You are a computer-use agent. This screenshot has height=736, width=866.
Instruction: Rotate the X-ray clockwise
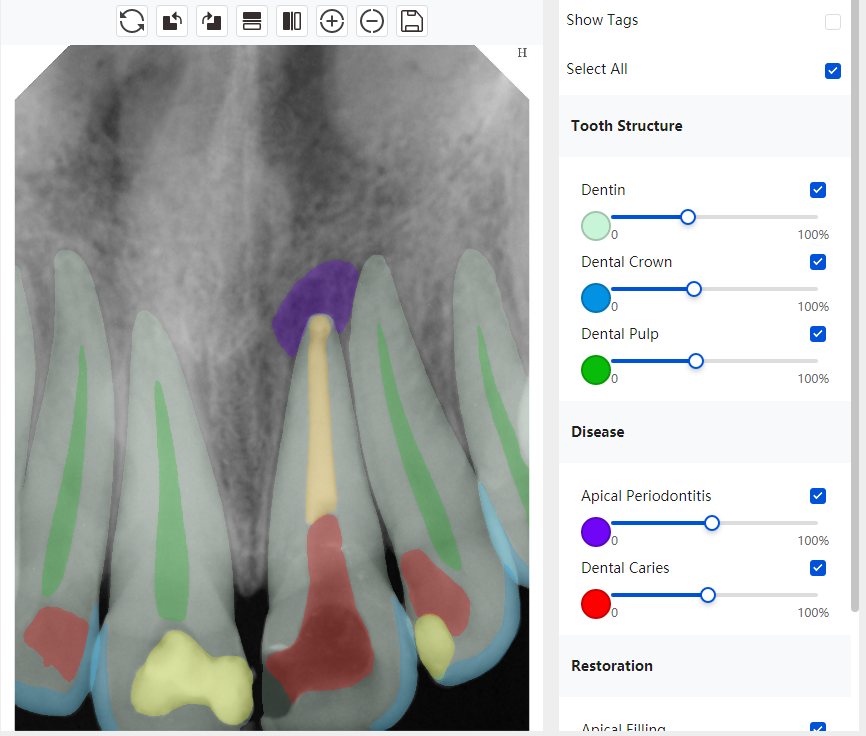212,21
